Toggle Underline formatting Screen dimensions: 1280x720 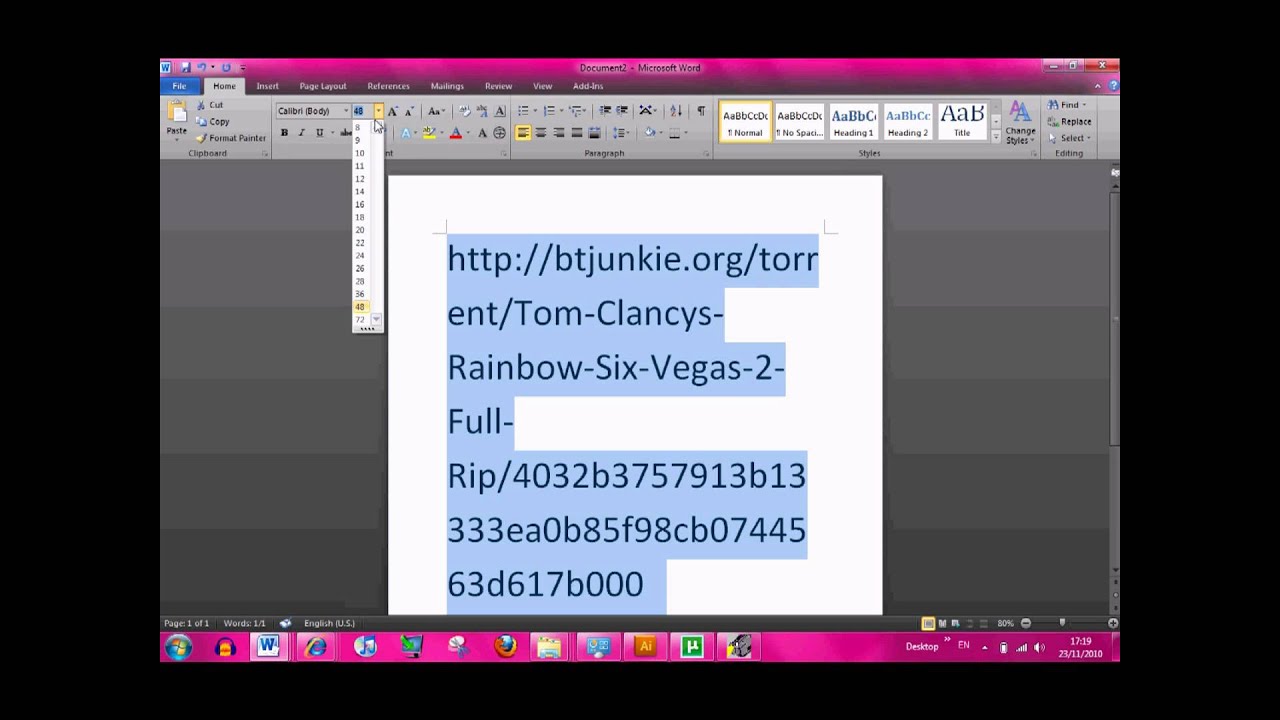(x=319, y=133)
